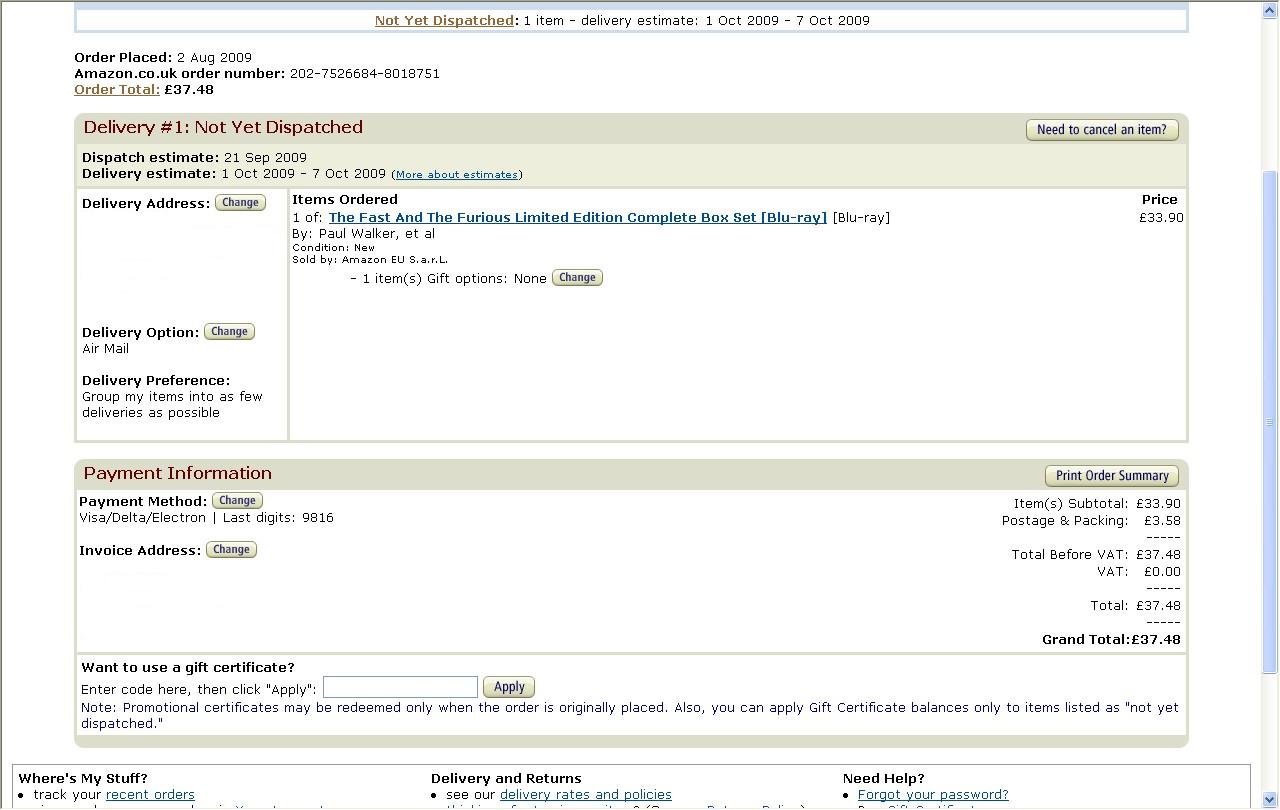
Task: Click Apply gift certificate button
Action: [x=509, y=687]
